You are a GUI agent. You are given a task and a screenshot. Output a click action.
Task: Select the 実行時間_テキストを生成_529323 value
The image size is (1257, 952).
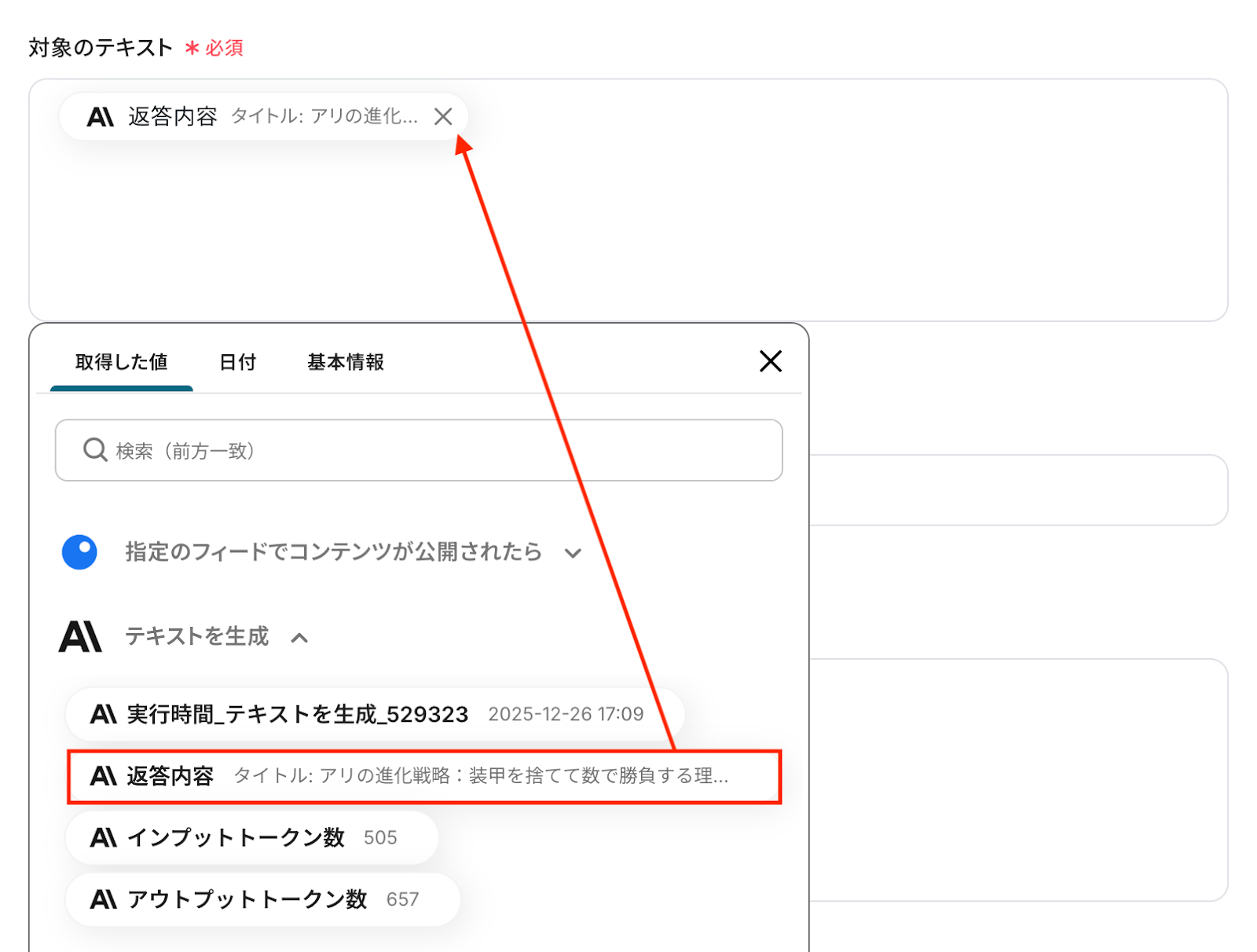tap(375, 714)
